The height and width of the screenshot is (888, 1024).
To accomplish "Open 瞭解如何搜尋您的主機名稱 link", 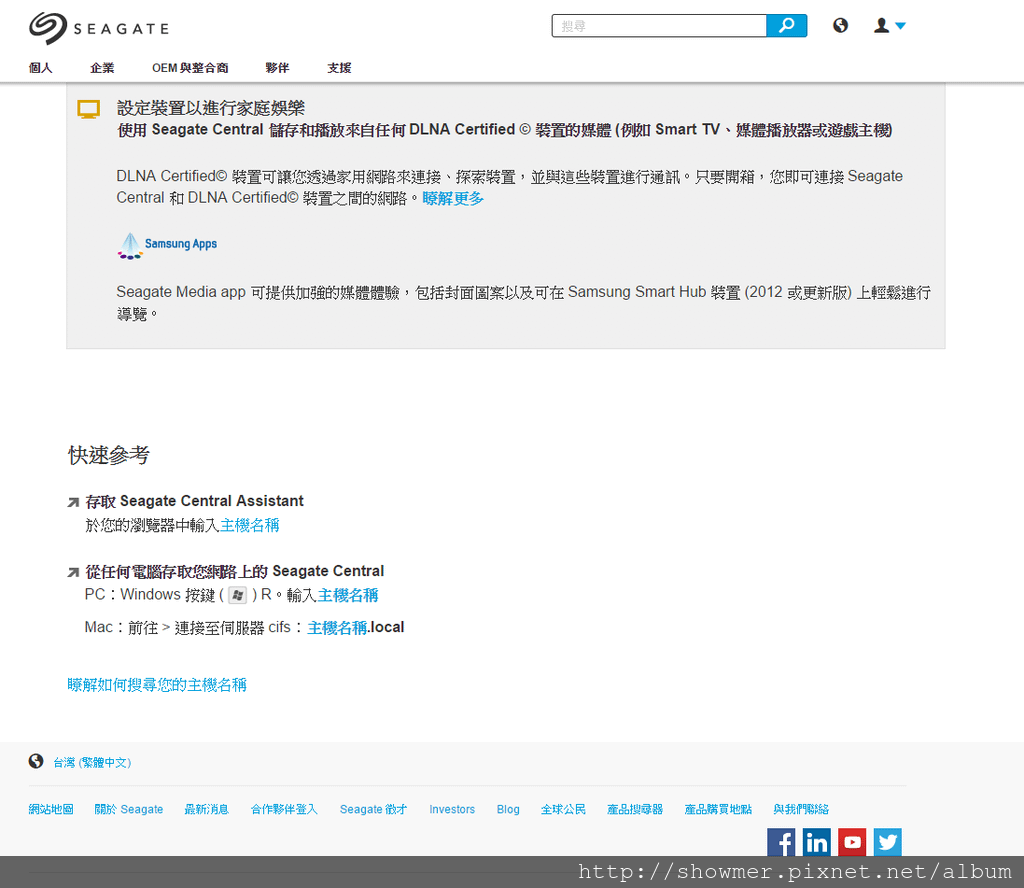I will pyautogui.click(x=157, y=684).
